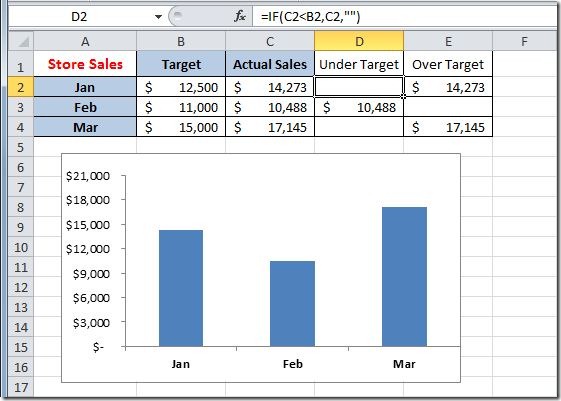This screenshot has height=401, width=561.
Task: Click the $3,000 axis label
Action: 91,323
